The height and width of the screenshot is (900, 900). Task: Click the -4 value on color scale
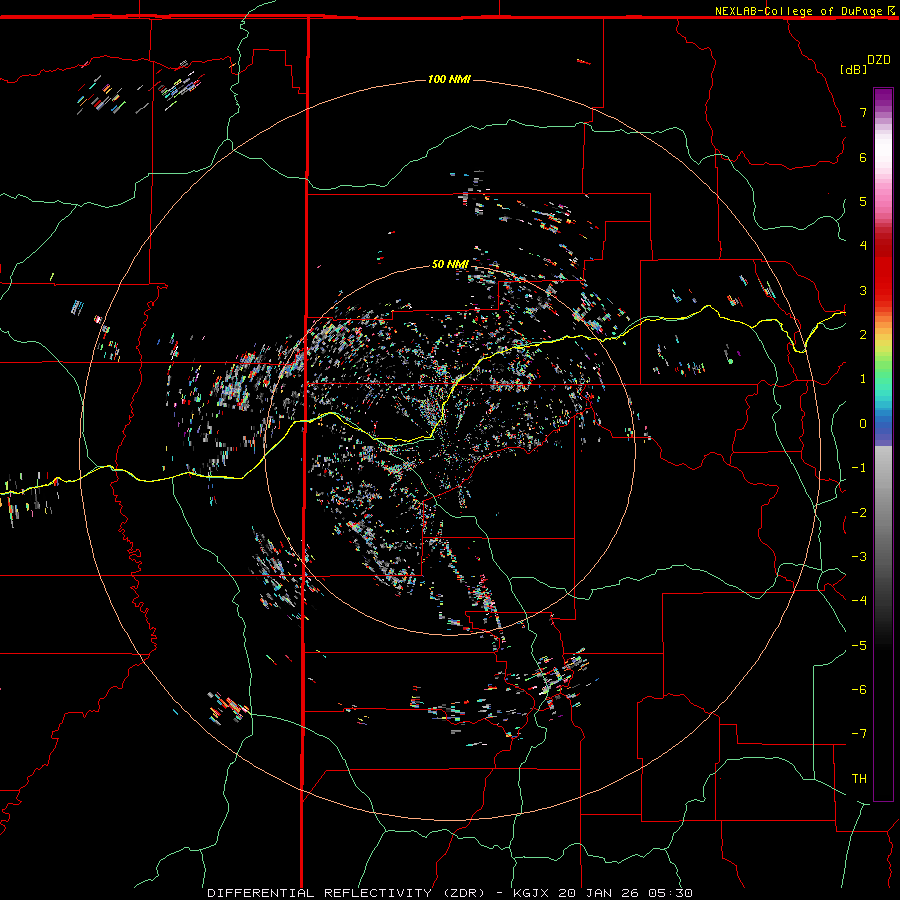859,600
